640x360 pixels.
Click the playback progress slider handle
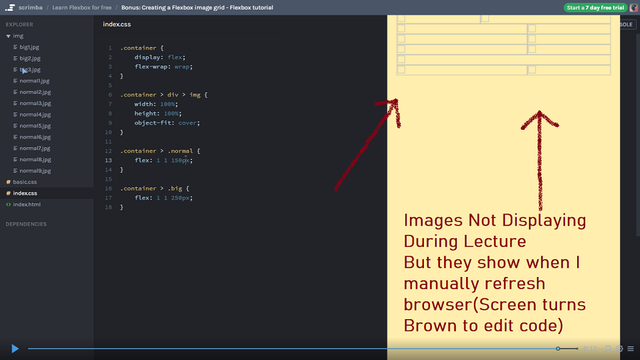[558, 349]
